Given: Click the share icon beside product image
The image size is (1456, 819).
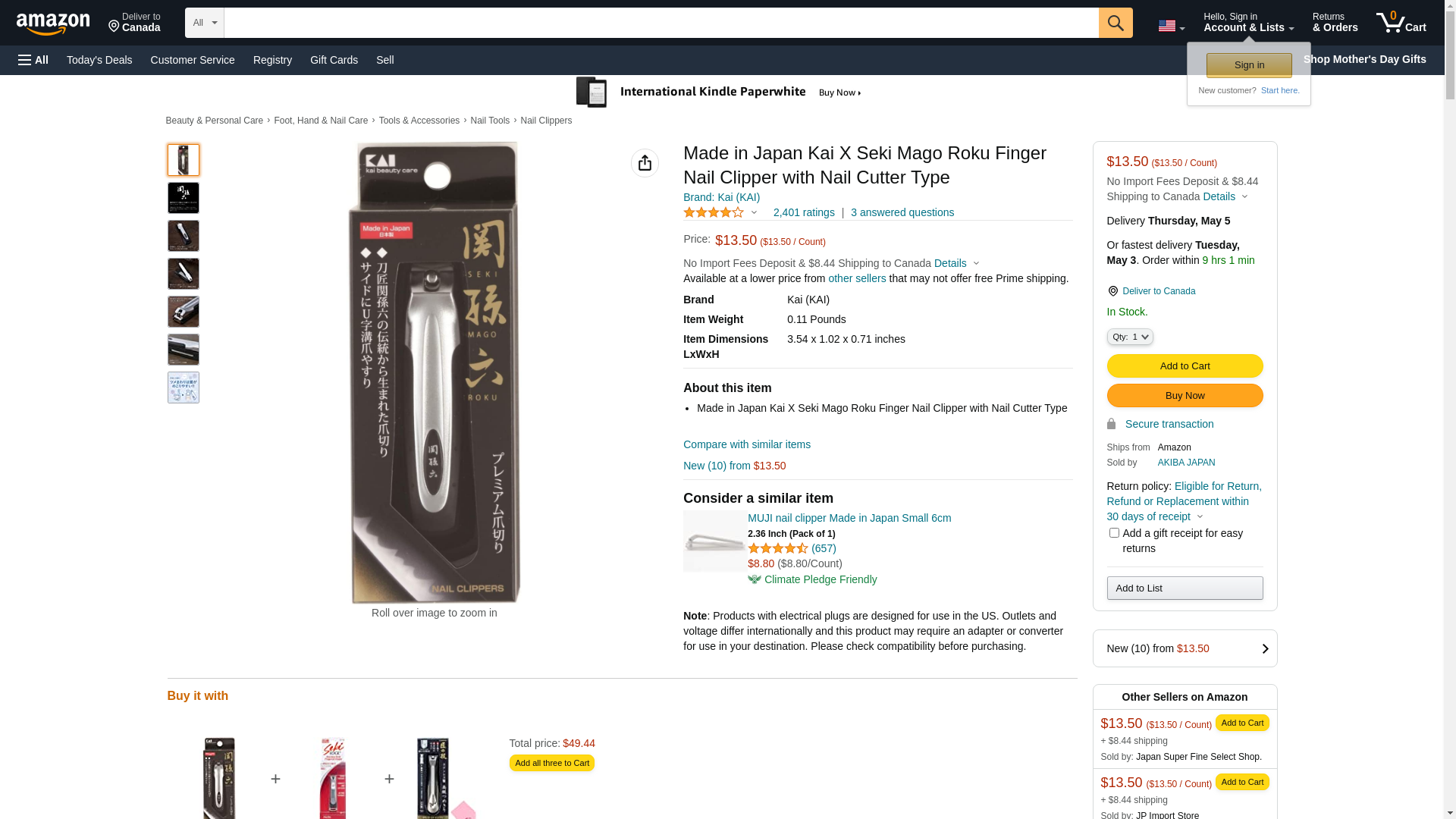Looking at the screenshot, I should pyautogui.click(x=645, y=163).
